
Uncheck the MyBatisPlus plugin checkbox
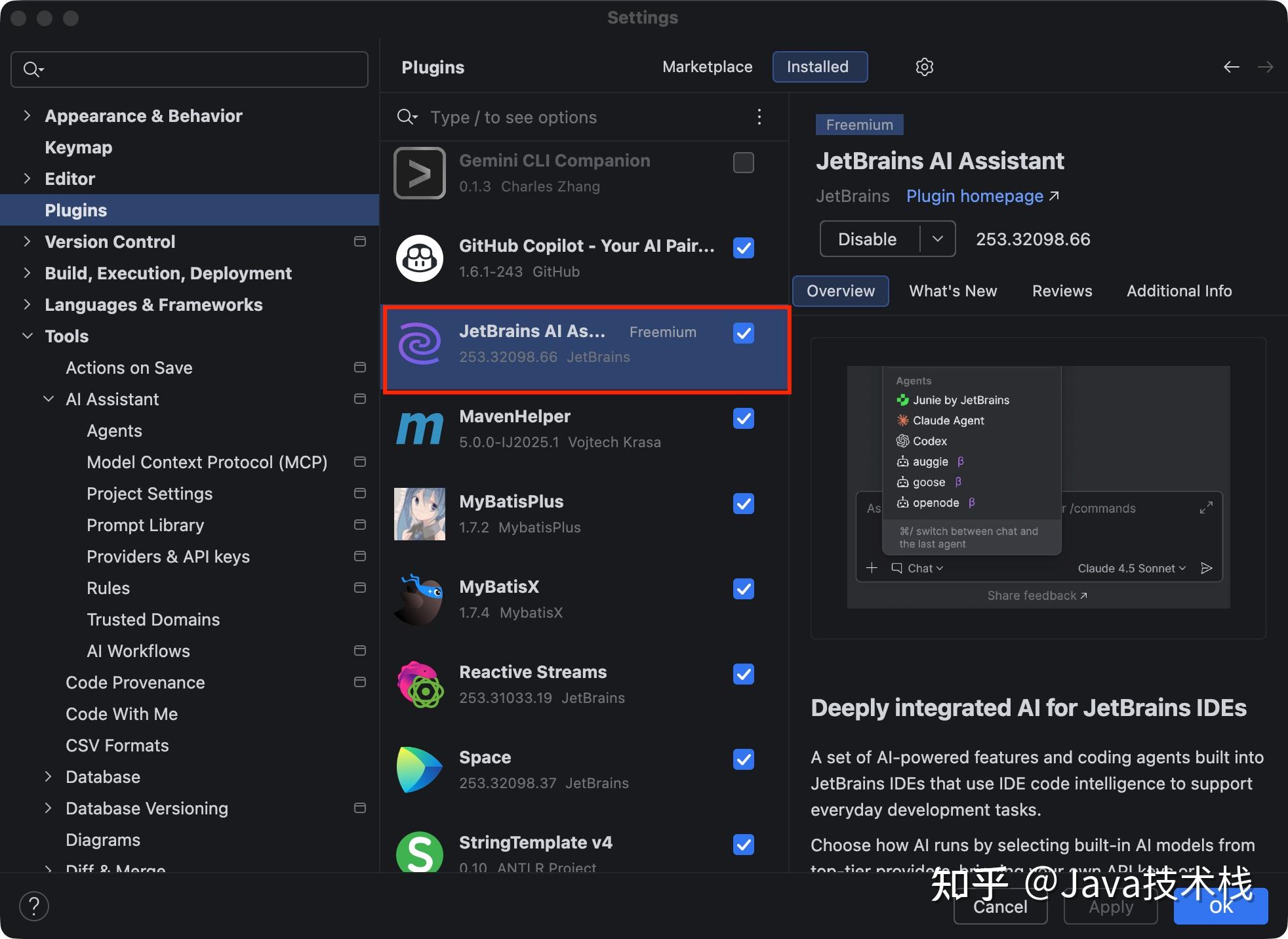pyautogui.click(x=743, y=504)
